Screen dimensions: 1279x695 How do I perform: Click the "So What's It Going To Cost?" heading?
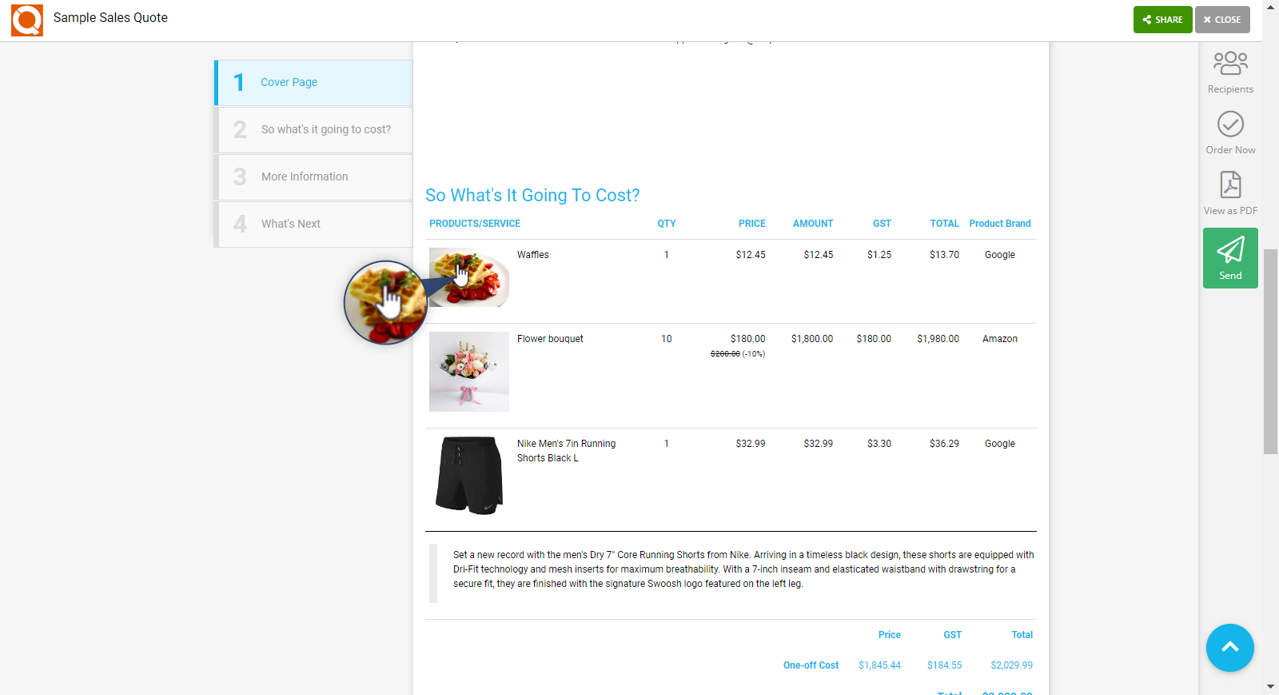point(533,195)
